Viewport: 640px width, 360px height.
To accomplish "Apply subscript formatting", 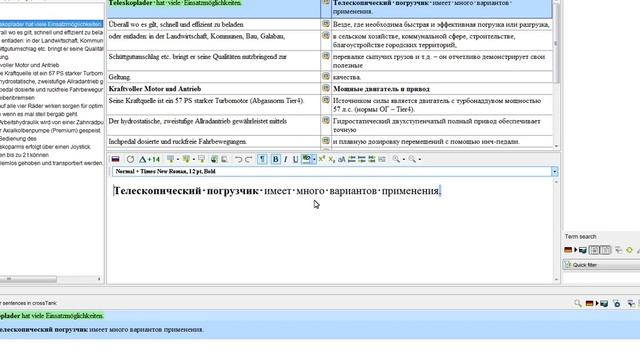I will point(331,159).
